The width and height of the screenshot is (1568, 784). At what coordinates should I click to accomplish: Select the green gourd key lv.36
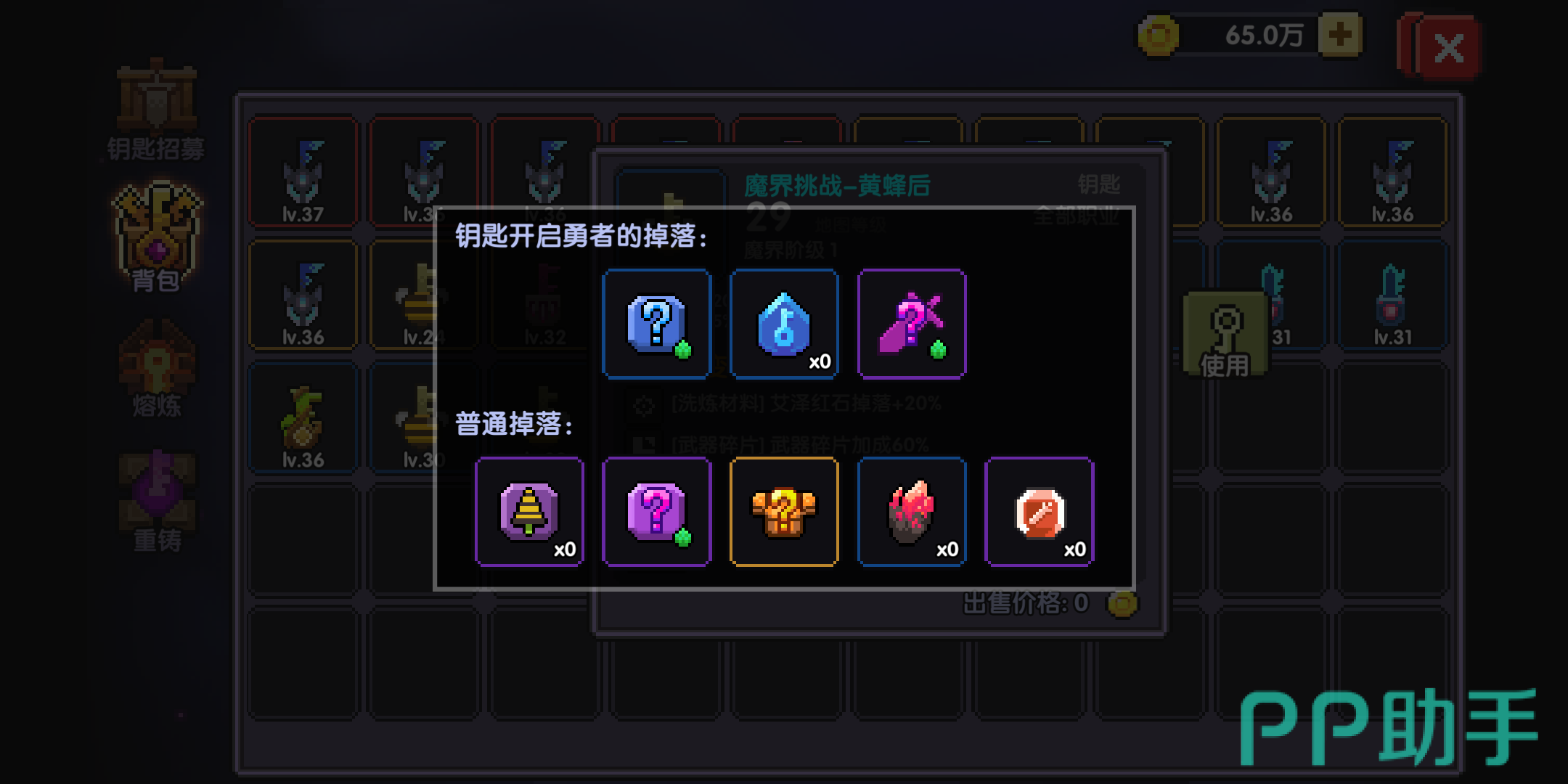(x=303, y=418)
